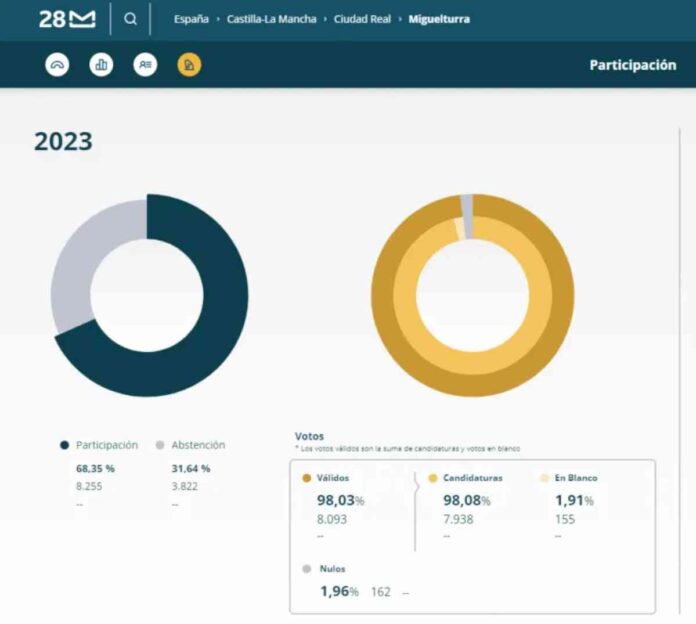Click the Participación page title
Image resolution: width=696 pixels, height=624 pixels.
(x=632, y=65)
